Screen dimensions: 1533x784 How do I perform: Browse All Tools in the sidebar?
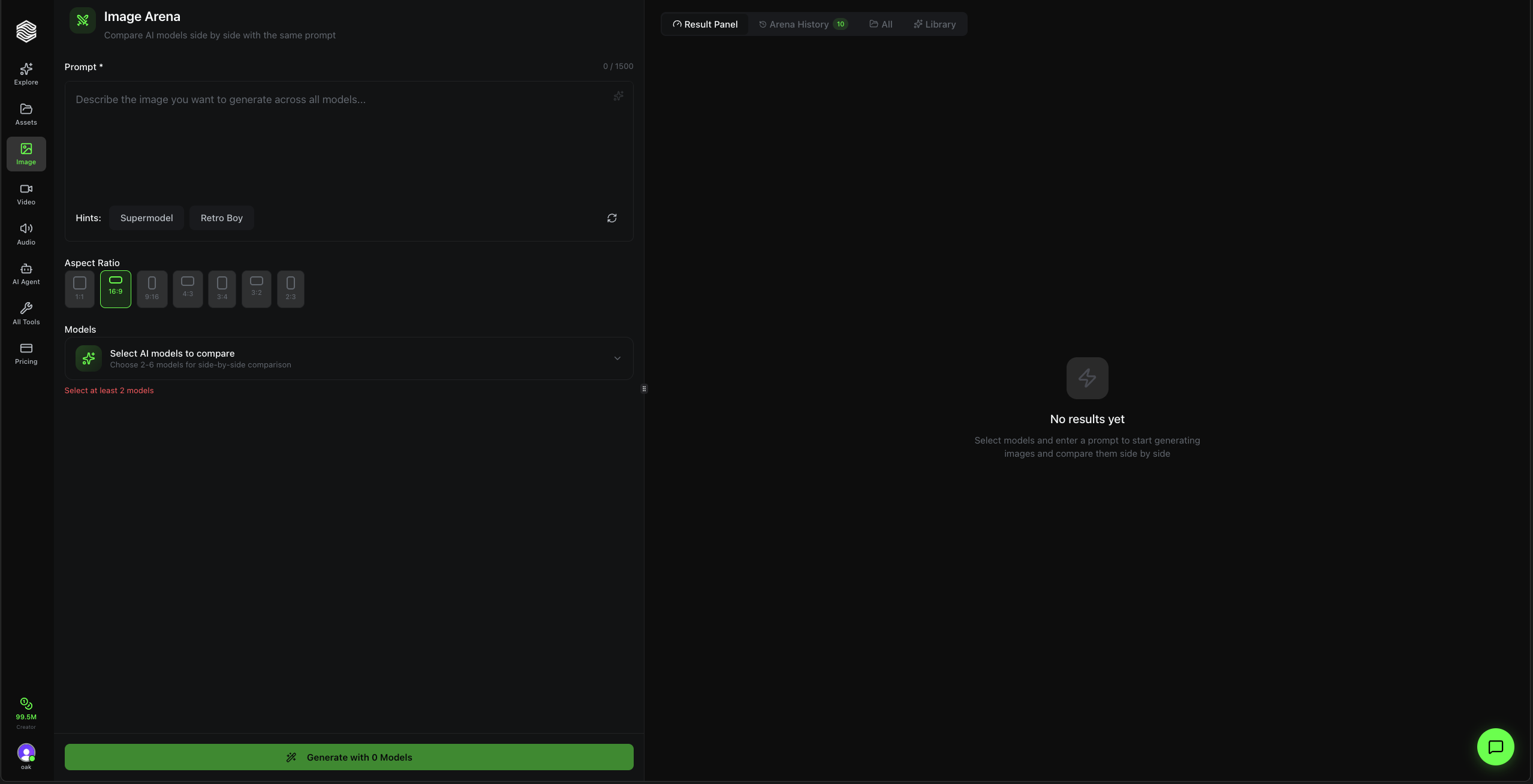click(26, 312)
